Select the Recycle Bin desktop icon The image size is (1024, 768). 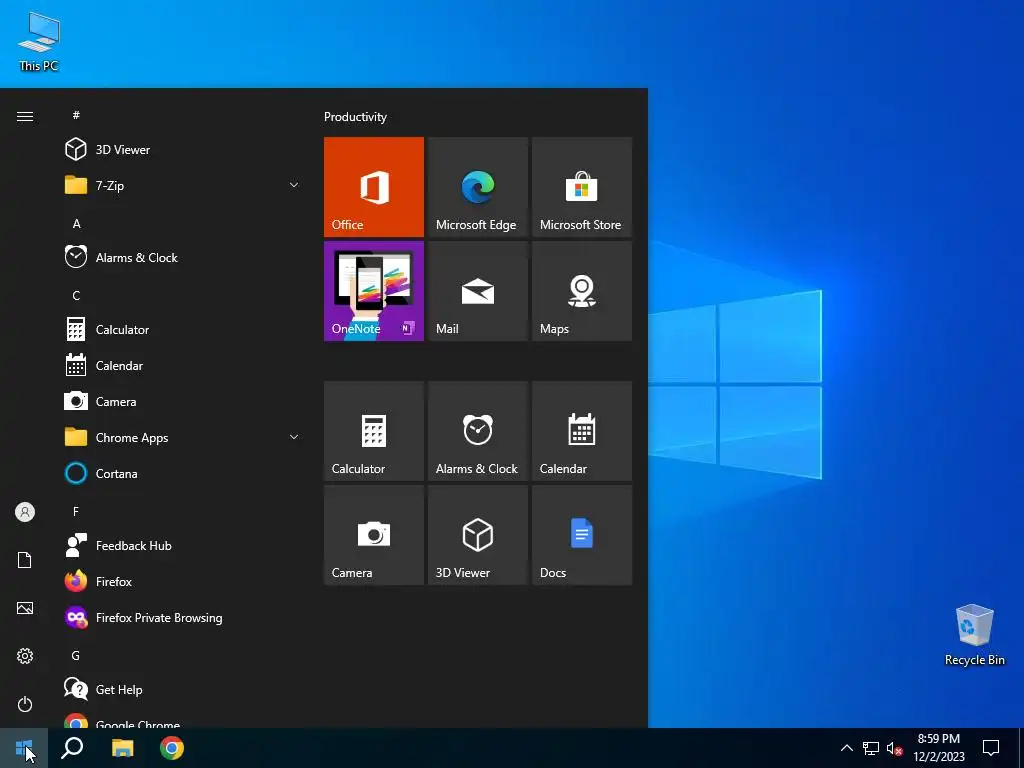coord(974,635)
